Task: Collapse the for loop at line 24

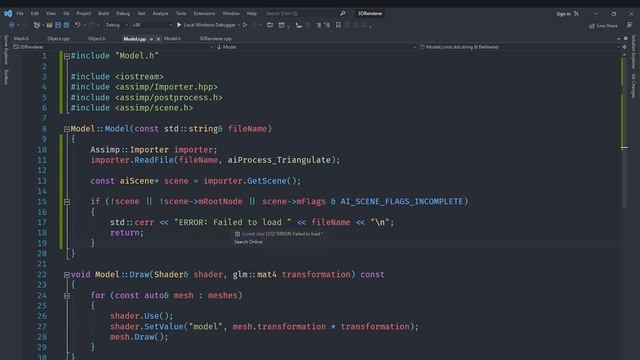Action: click(67, 296)
